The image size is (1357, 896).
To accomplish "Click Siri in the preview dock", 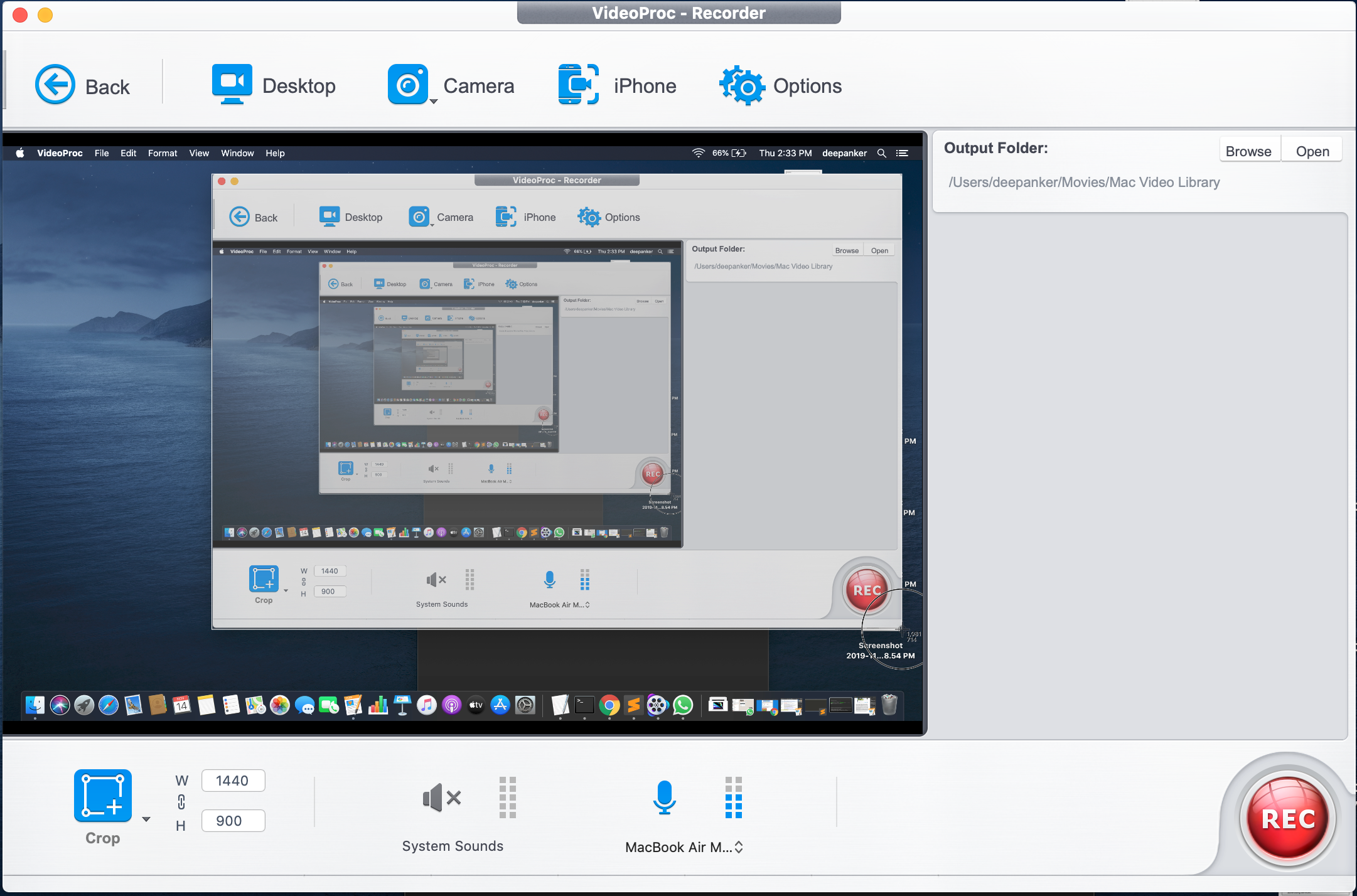I will pyautogui.click(x=60, y=705).
